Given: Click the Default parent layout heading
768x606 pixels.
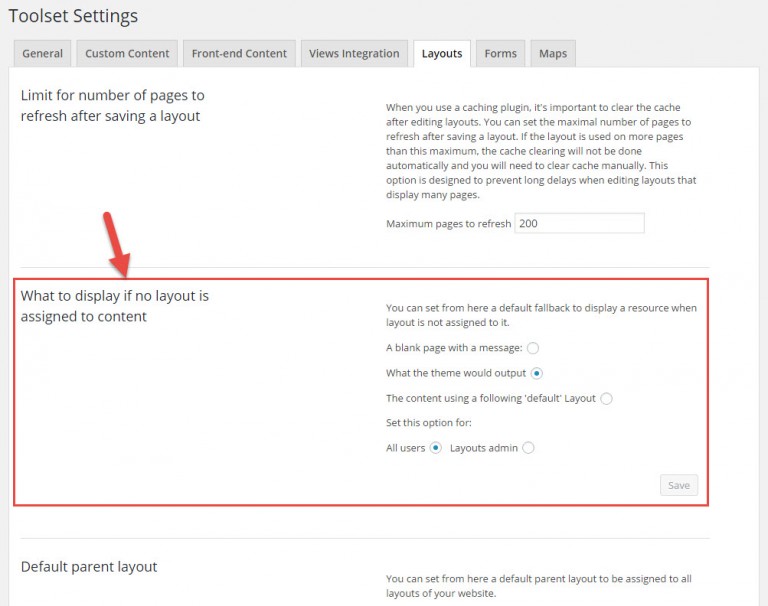Looking at the screenshot, I should tap(89, 566).
